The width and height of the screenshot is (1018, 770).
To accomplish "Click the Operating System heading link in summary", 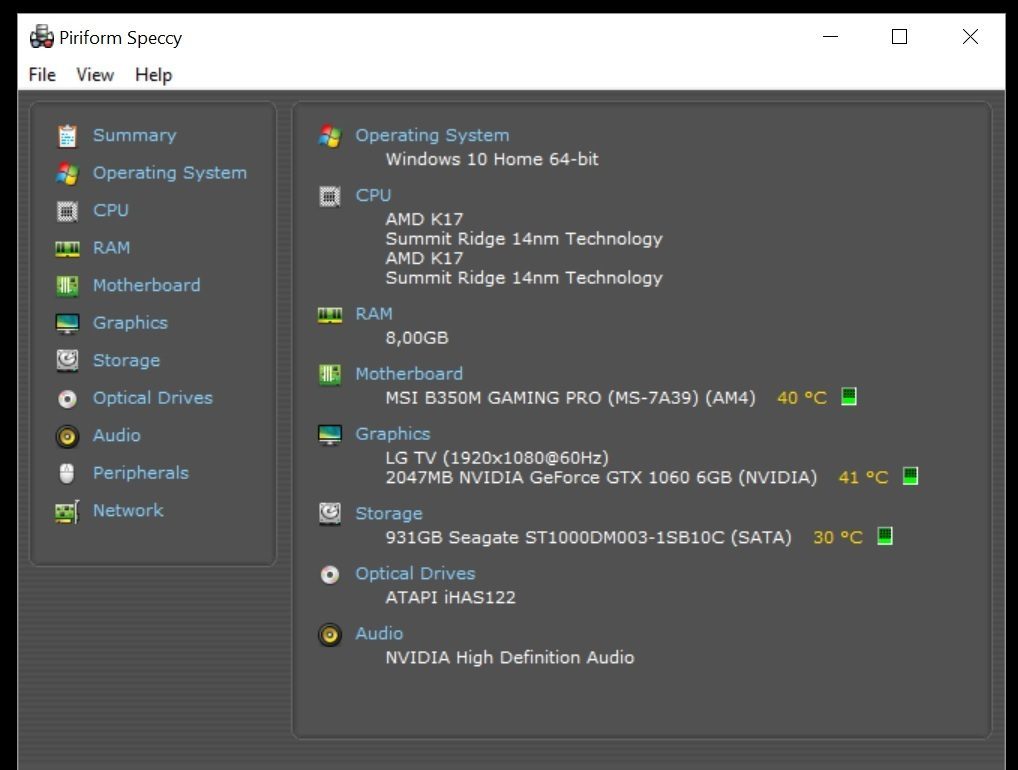I will [x=432, y=136].
